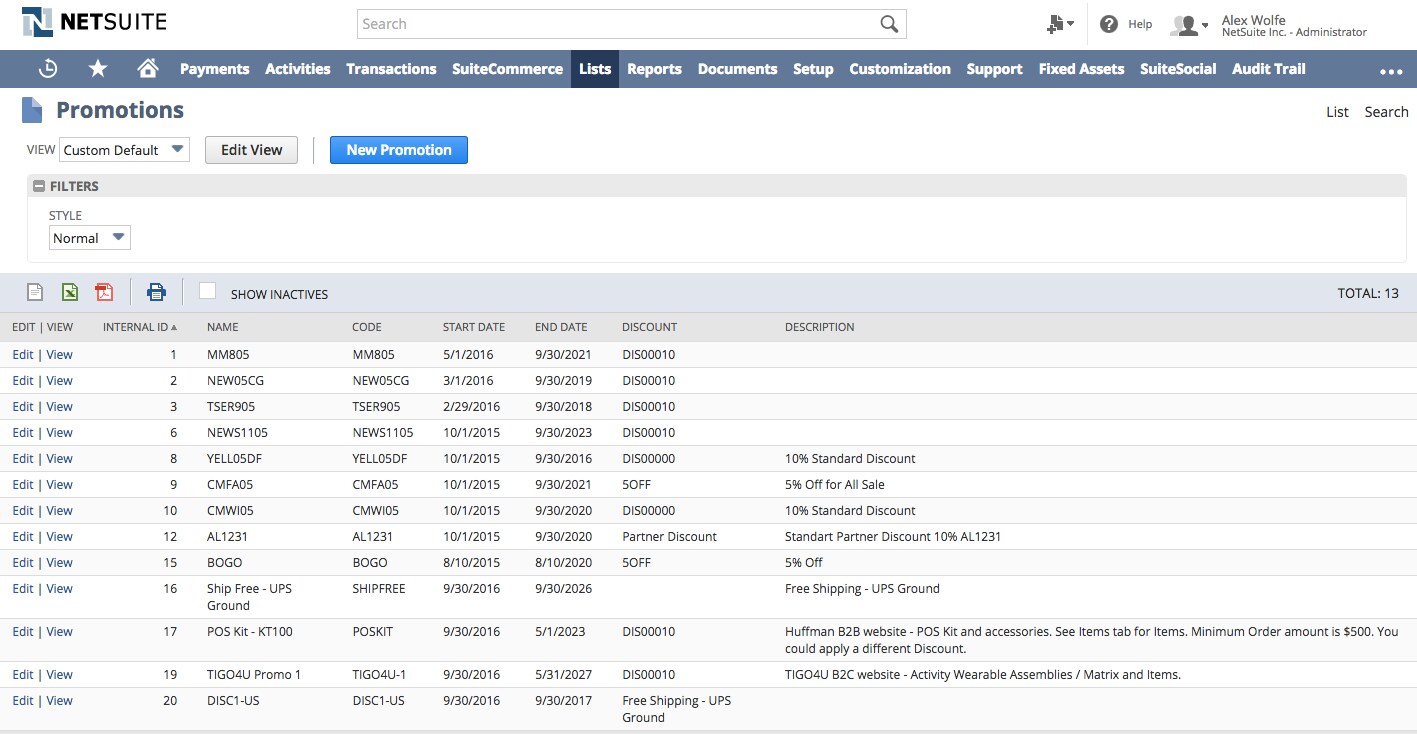Click View for NEW05CG promotion
The image size is (1417, 734).
click(59, 381)
